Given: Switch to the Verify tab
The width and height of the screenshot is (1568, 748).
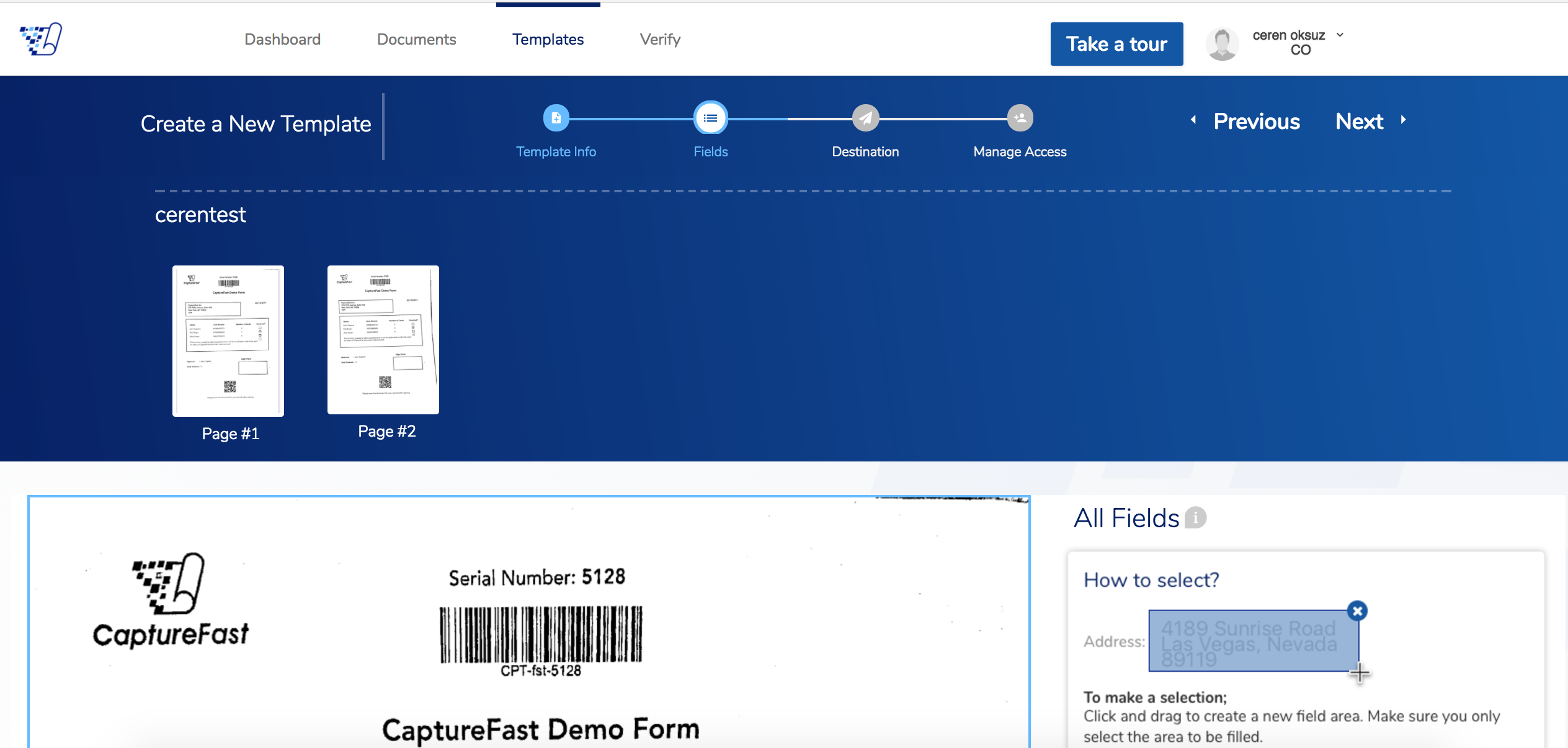Looking at the screenshot, I should coord(660,39).
